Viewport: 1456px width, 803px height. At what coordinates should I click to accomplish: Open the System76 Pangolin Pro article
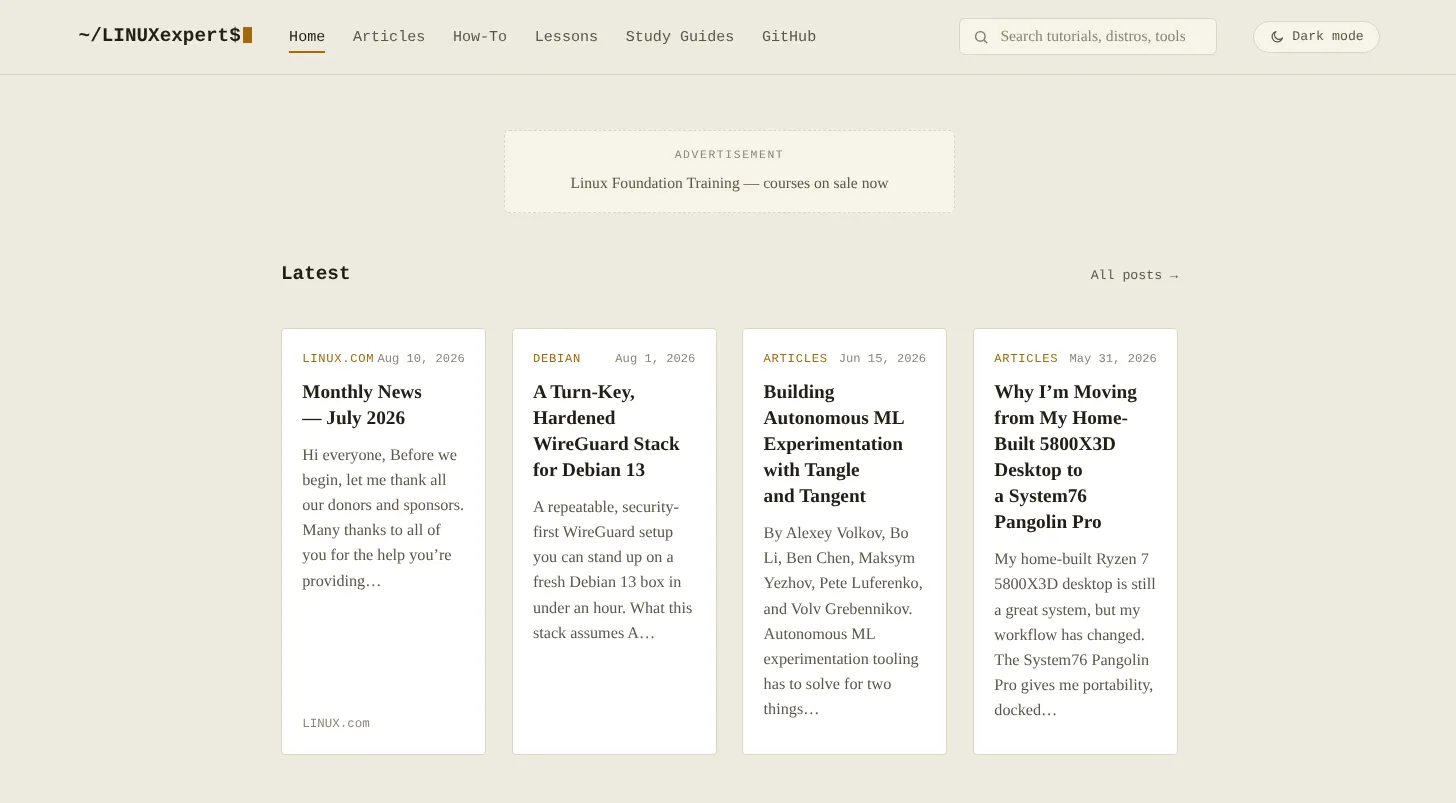[x=1065, y=457]
